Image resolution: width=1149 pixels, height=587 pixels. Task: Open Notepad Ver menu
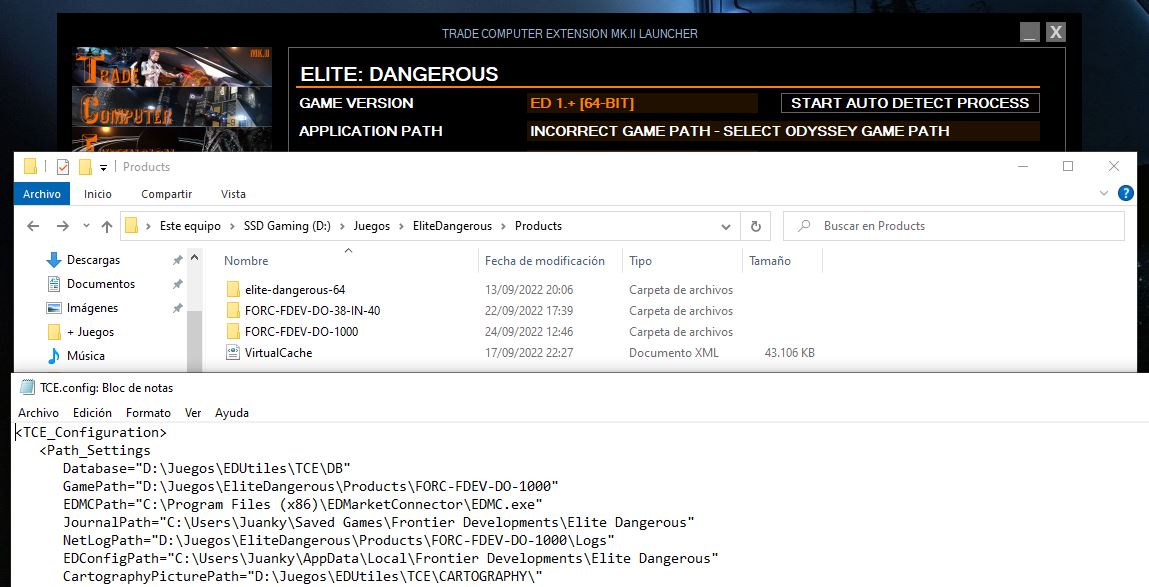pyautogui.click(x=193, y=413)
